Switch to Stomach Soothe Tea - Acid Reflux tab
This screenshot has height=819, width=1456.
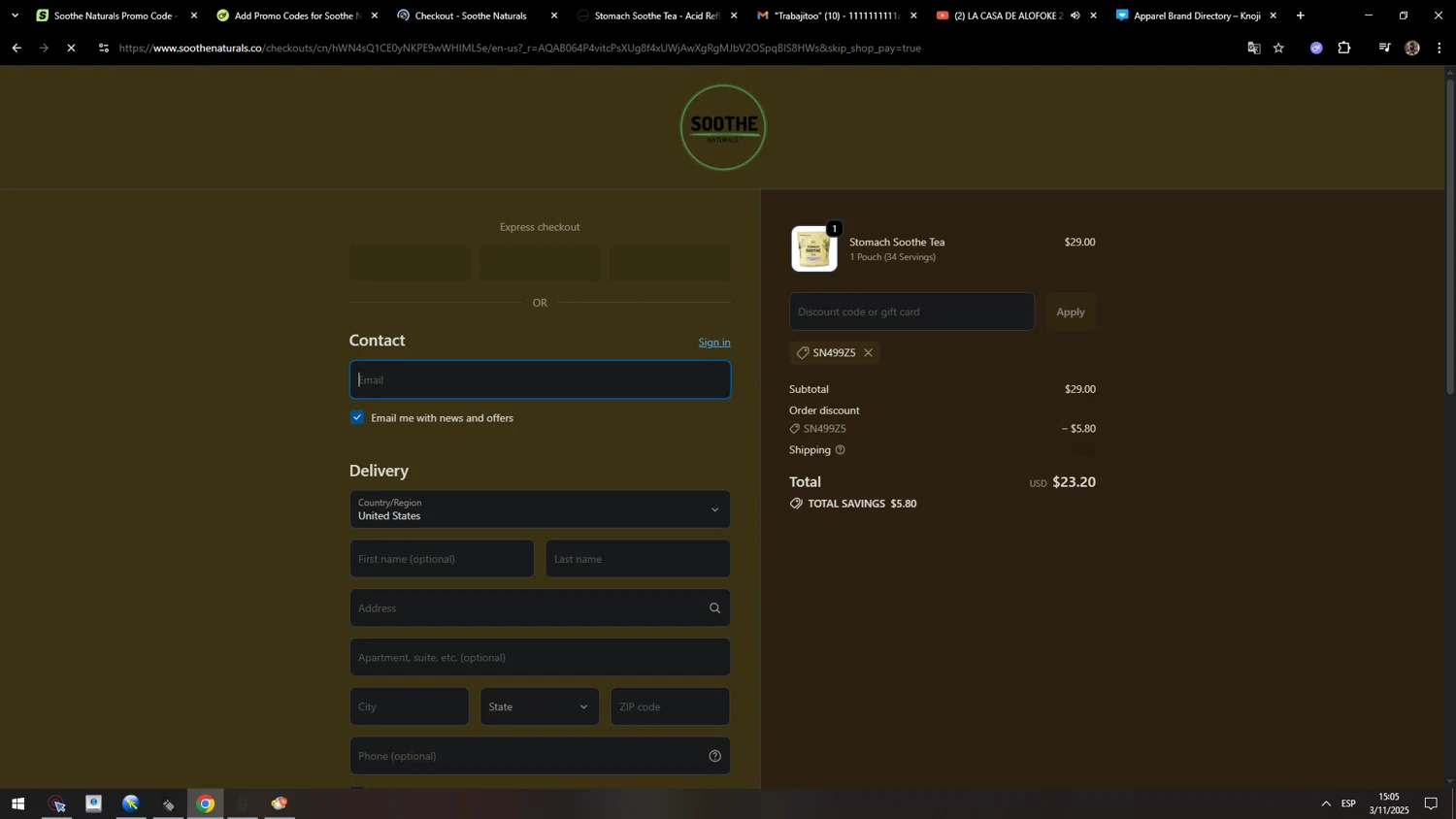click(x=656, y=16)
